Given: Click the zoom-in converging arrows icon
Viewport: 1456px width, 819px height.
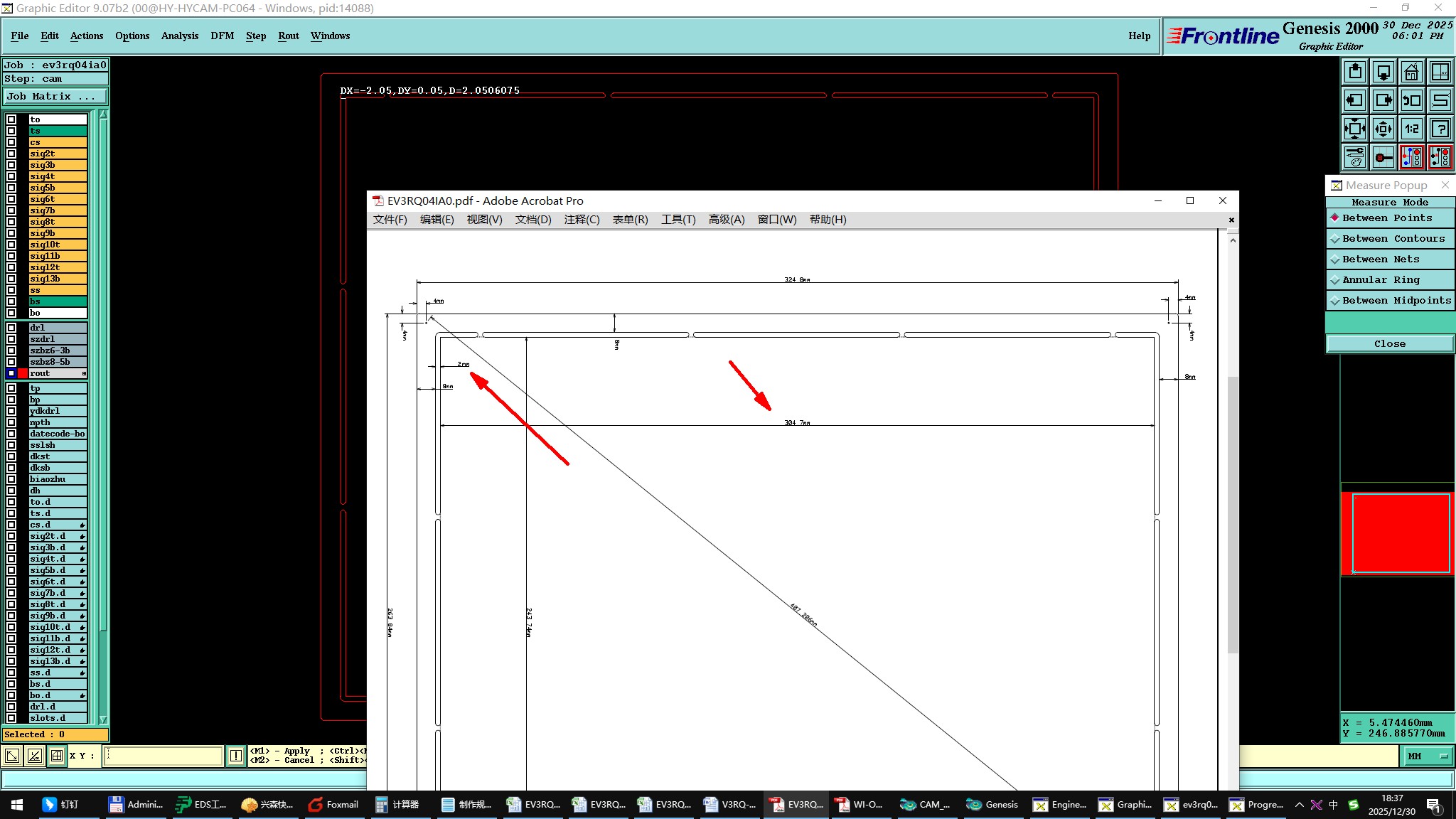Looking at the screenshot, I should pos(1355,129).
